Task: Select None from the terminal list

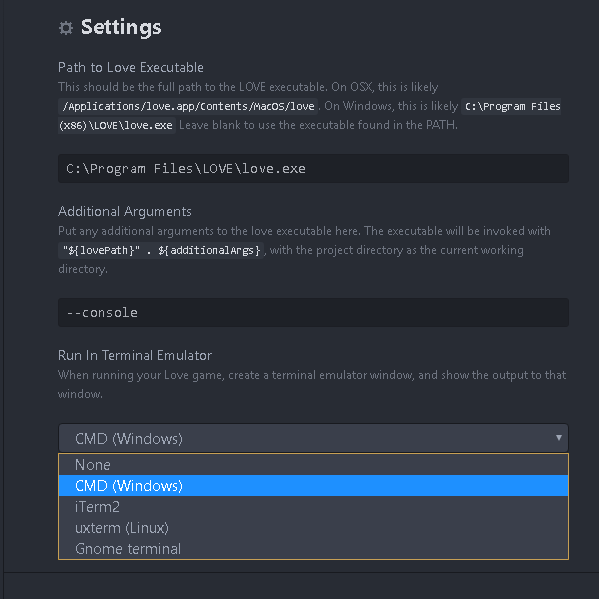Action: pyautogui.click(x=313, y=465)
